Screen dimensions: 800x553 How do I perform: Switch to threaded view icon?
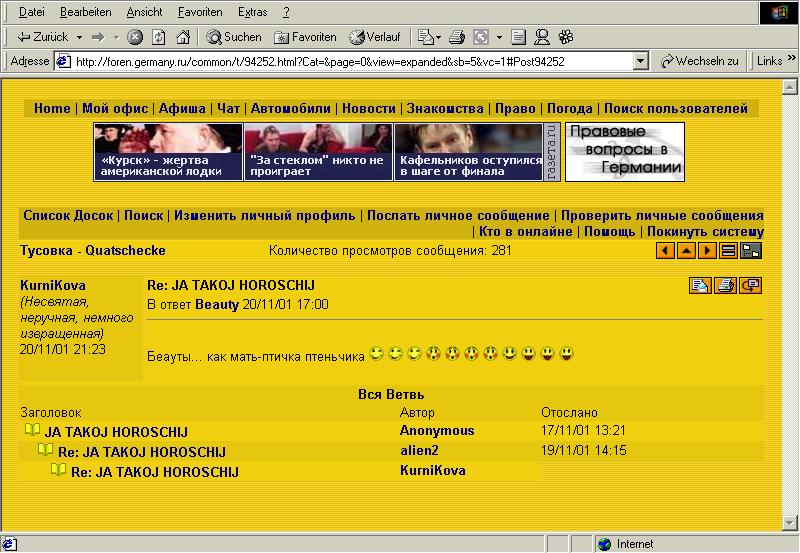[751, 251]
